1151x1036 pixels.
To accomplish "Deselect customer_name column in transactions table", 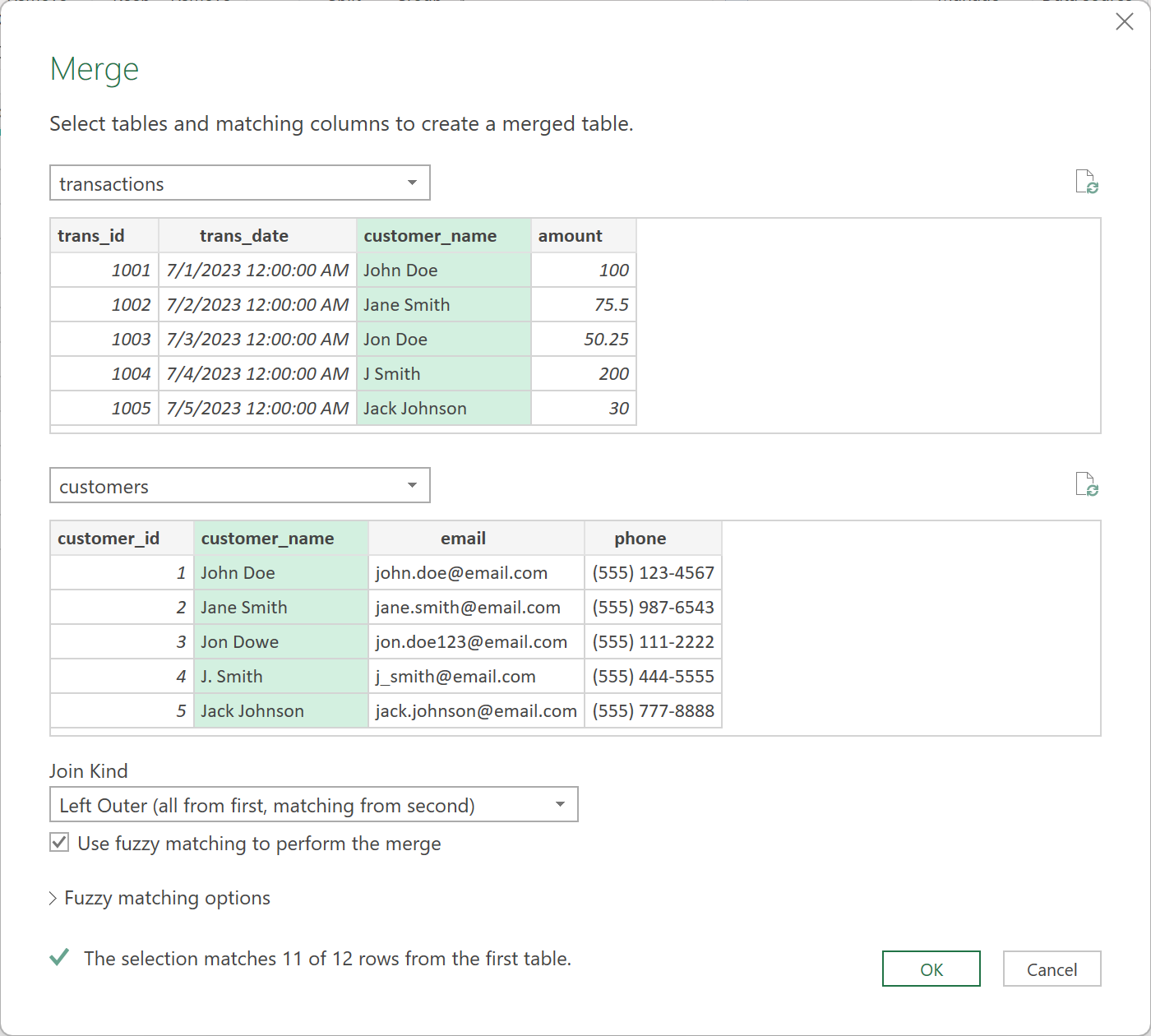I will 430,235.
